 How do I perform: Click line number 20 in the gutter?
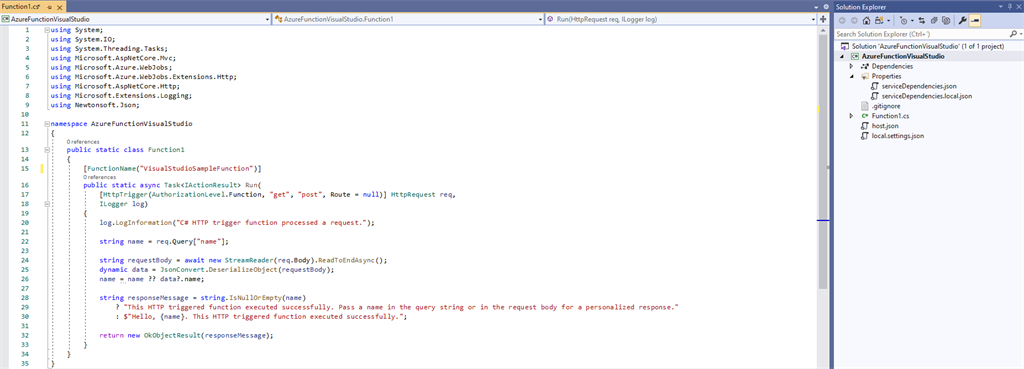[x=24, y=223]
